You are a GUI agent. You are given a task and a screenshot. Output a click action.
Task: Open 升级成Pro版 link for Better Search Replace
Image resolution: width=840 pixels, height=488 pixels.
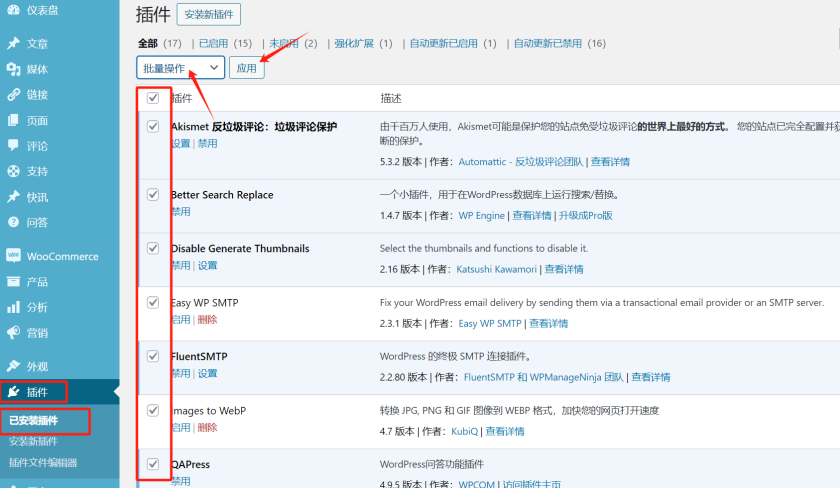tap(585, 215)
